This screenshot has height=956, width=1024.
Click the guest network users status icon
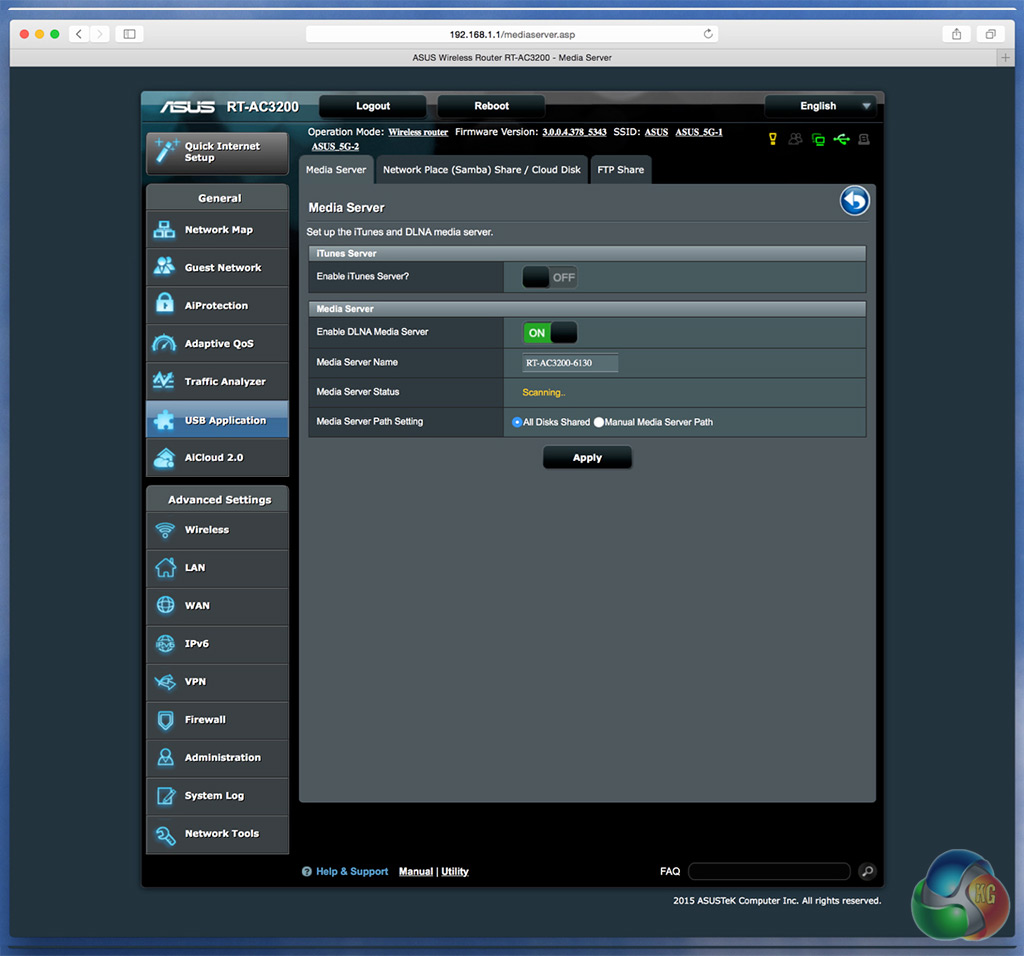[x=795, y=139]
